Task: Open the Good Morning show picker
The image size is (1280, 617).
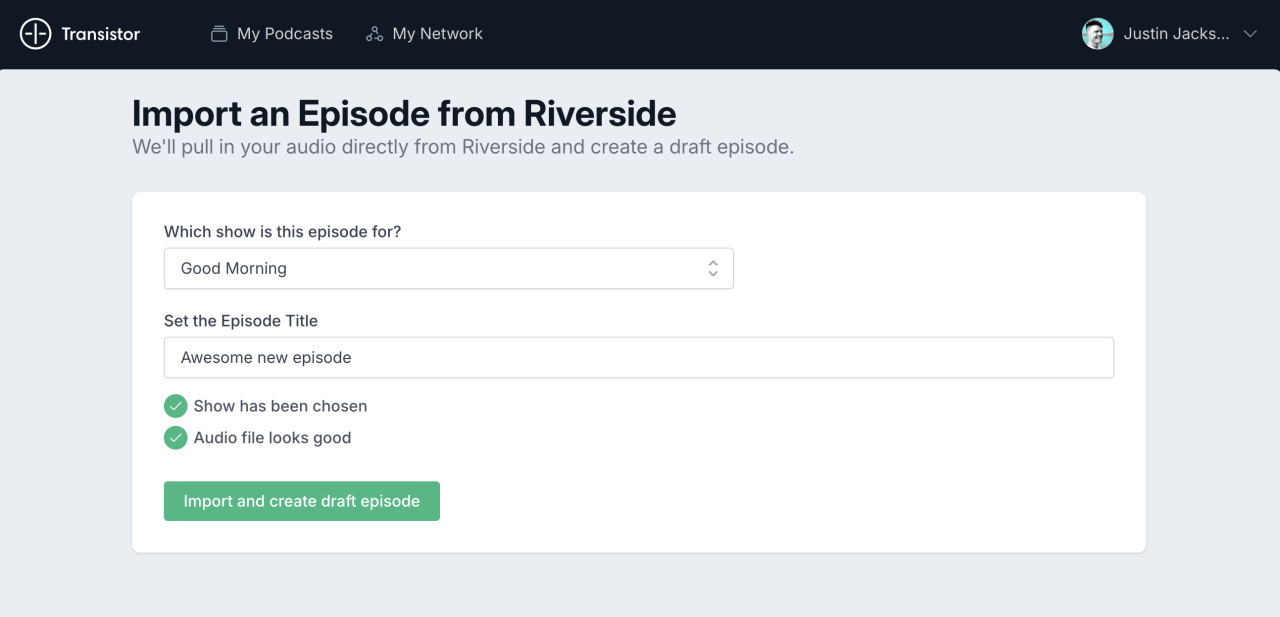Action: 449,268
